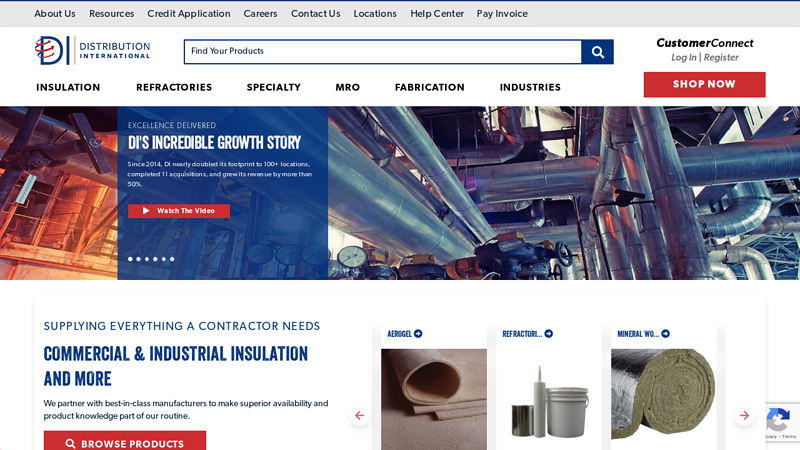Screen dimensions: 800x450
Task: Click the arrow icon beside Aerogel
Action: click(x=418, y=334)
